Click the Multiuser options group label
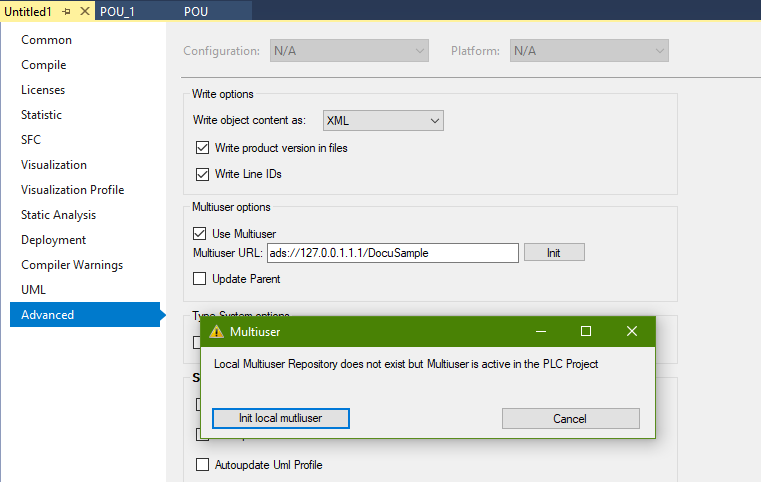This screenshot has width=761, height=482. click(231, 207)
